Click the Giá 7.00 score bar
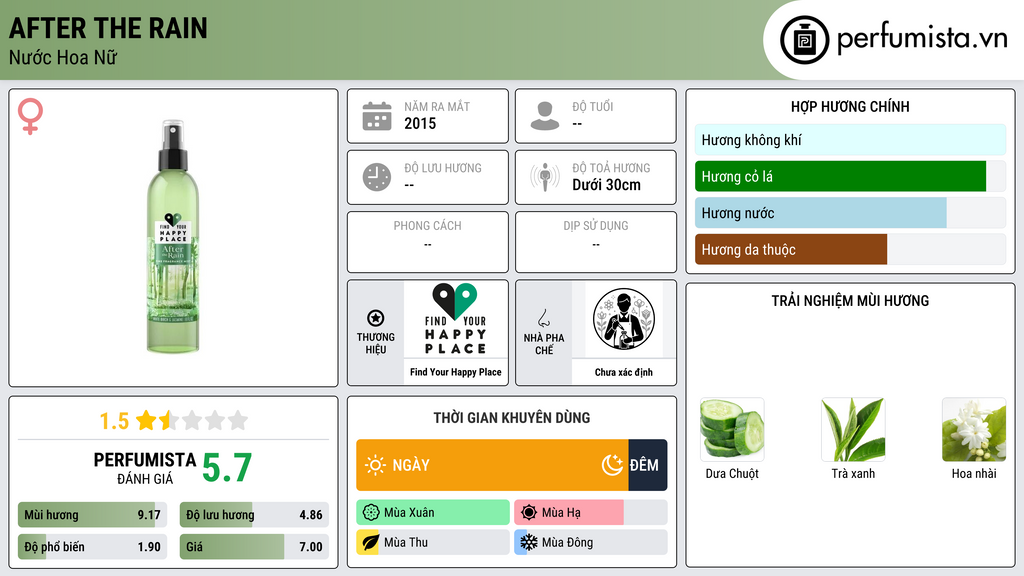This screenshot has height=576, width=1024. (254, 547)
